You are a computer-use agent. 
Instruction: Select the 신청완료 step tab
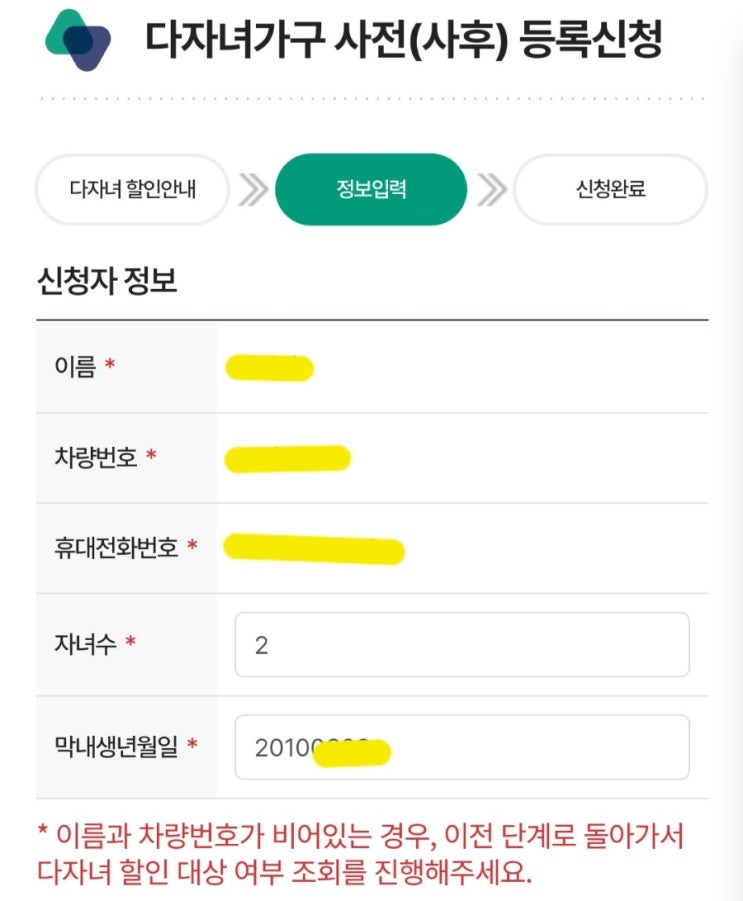(610, 189)
